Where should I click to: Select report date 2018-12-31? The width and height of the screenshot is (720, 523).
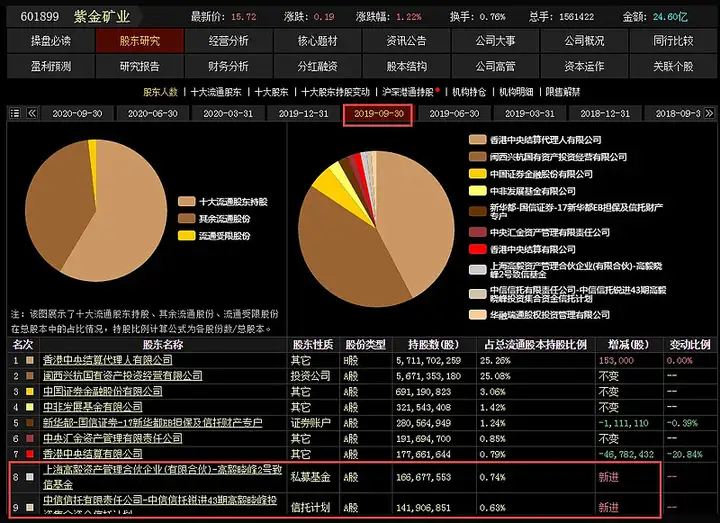(605, 113)
